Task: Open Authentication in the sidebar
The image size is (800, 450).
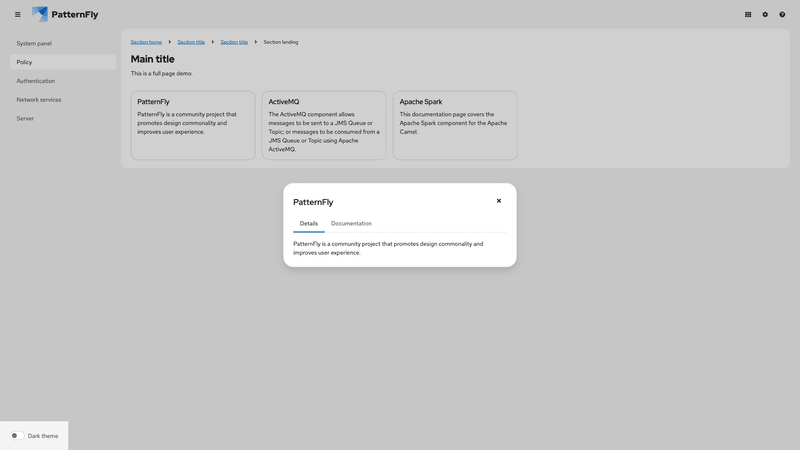Action: (x=36, y=81)
